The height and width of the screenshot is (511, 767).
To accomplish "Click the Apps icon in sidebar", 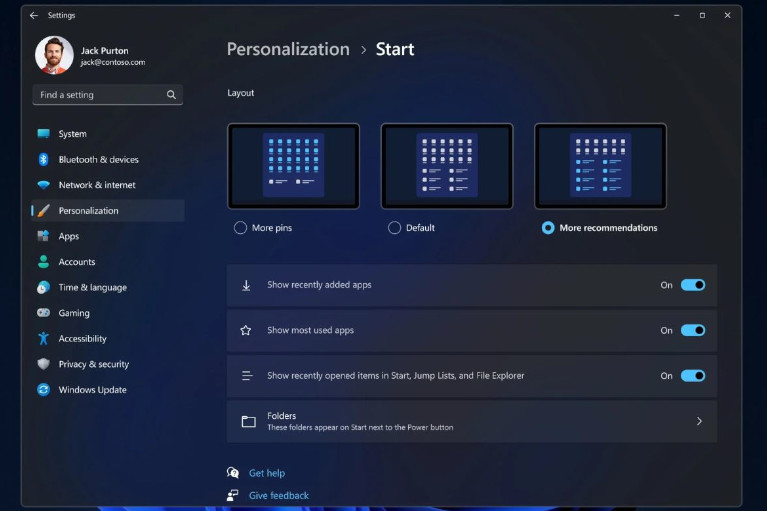I will pyautogui.click(x=44, y=236).
